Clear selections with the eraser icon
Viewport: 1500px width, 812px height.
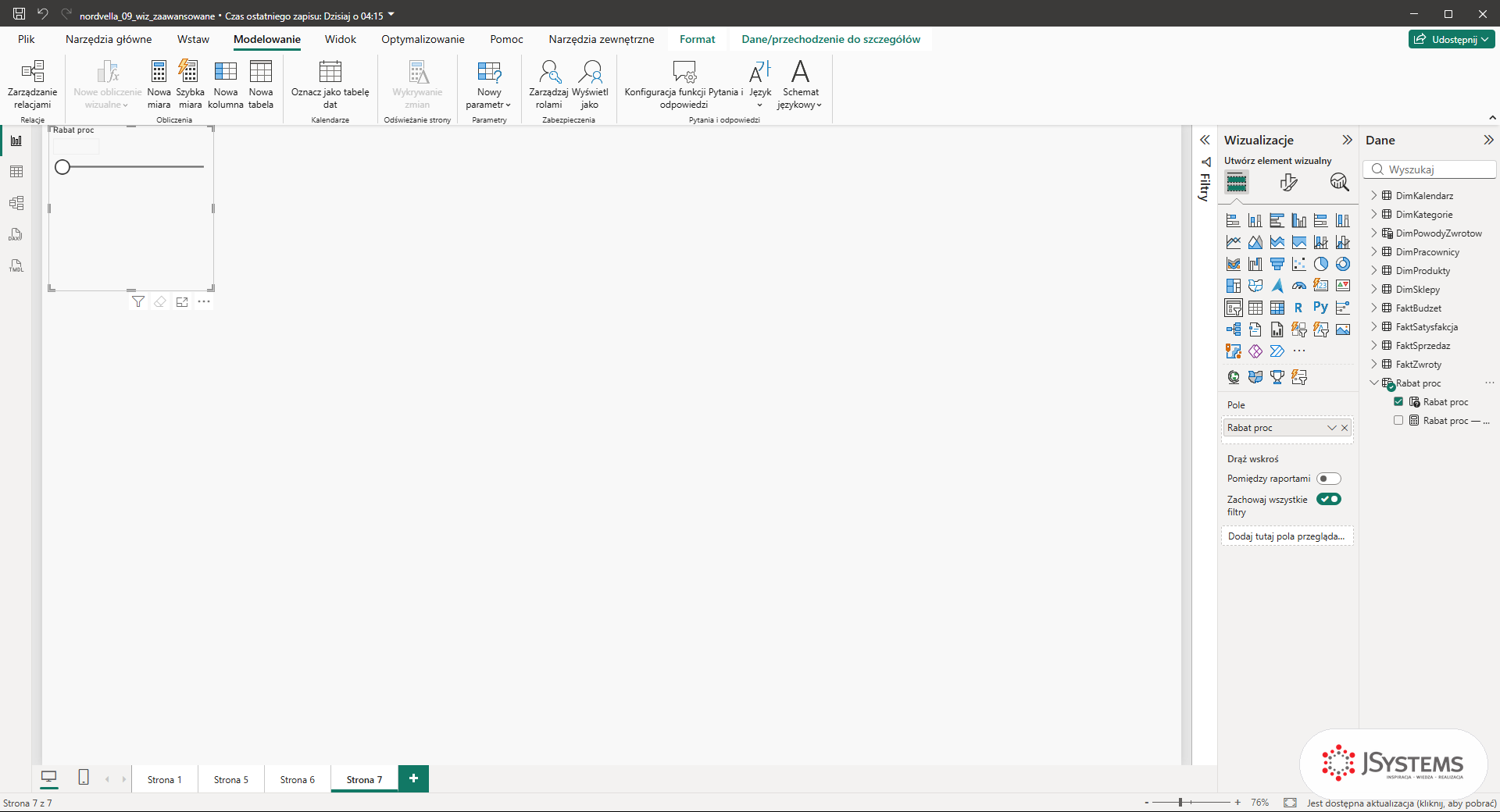(160, 302)
